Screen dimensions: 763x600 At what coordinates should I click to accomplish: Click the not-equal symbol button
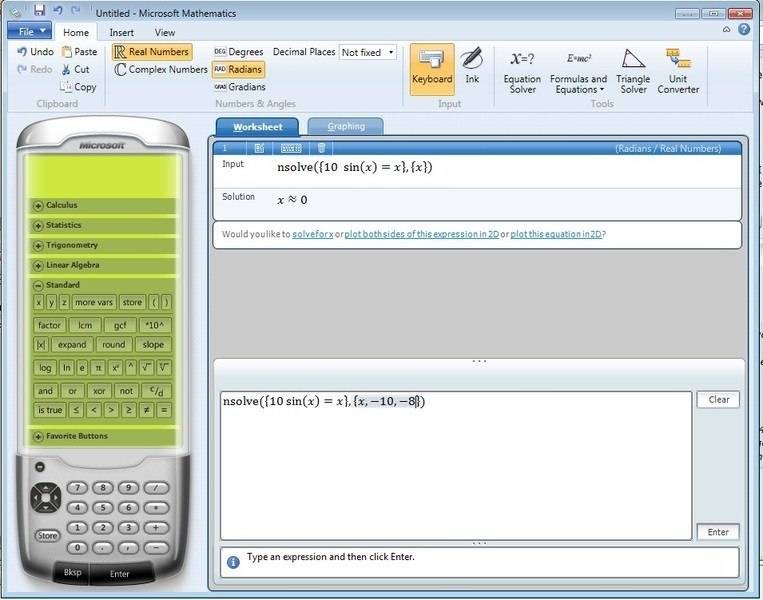pos(145,410)
